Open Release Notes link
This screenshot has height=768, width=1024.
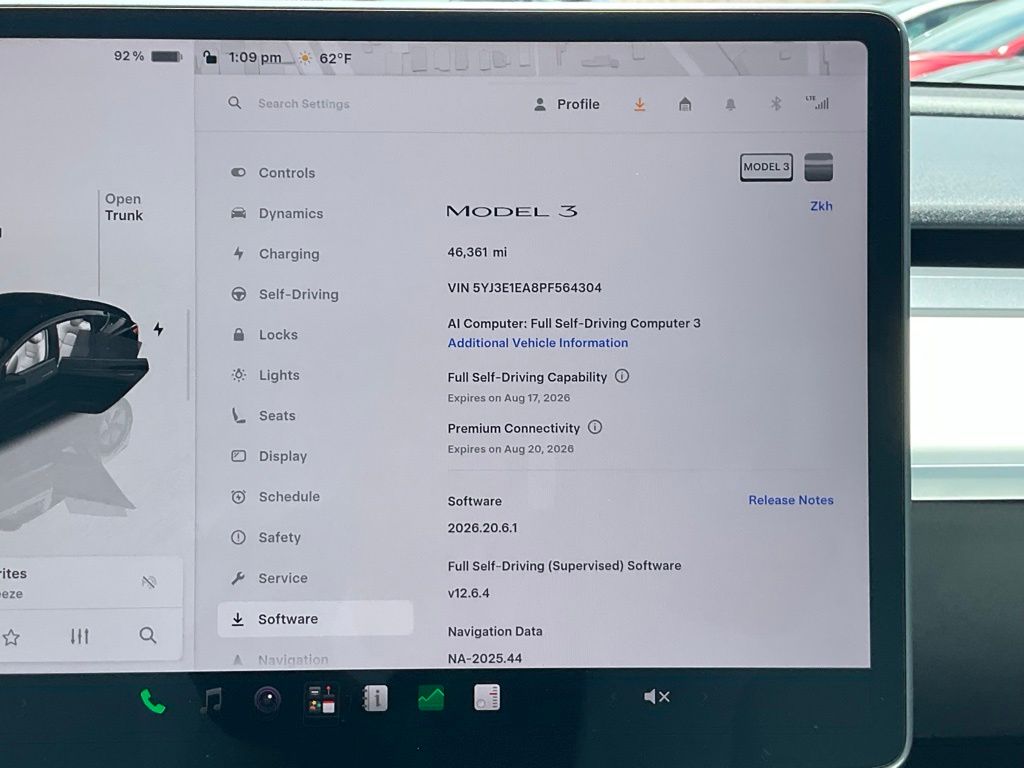[x=791, y=500]
